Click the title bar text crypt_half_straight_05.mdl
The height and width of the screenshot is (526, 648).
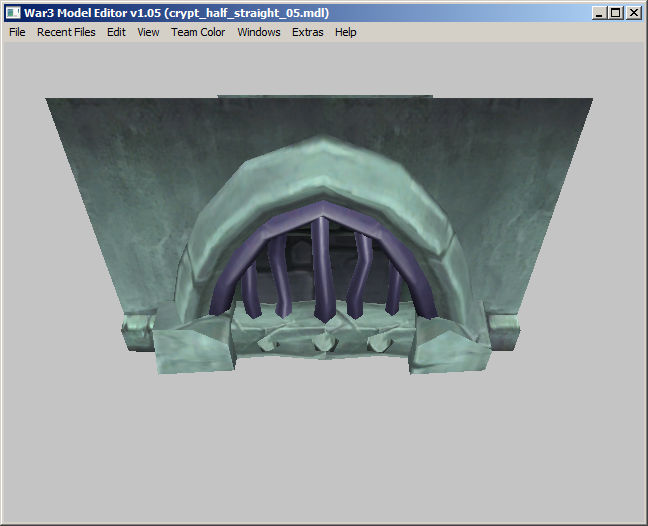click(246, 13)
